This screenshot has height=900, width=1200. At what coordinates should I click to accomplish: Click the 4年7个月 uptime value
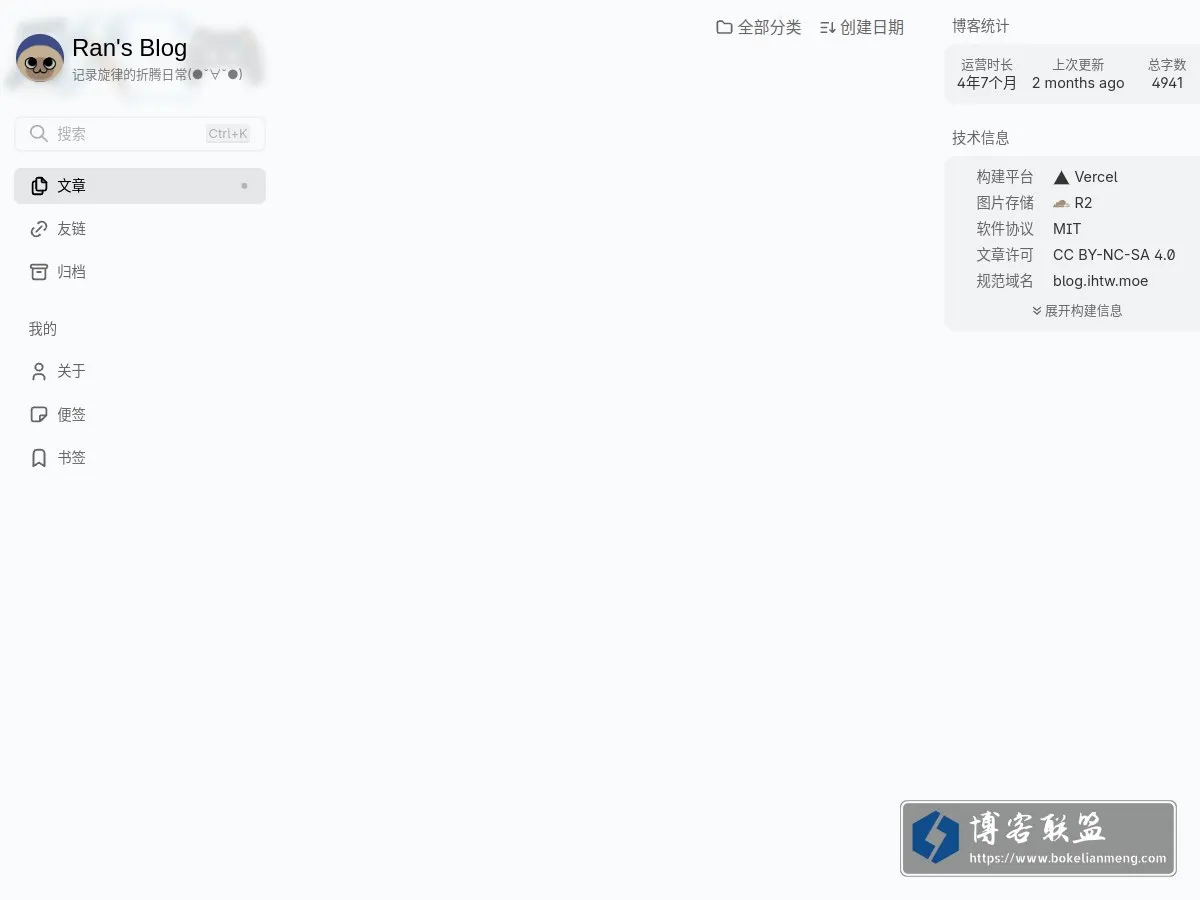(x=987, y=83)
